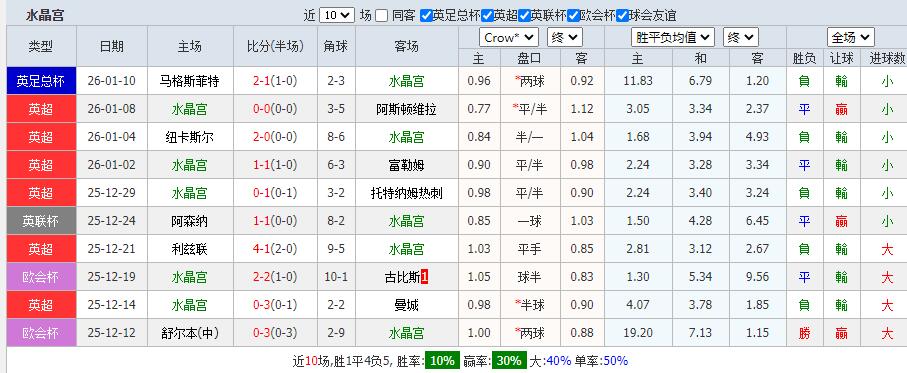
Task: Uncheck the 英超 filter checkbox
Action: click(x=487, y=16)
